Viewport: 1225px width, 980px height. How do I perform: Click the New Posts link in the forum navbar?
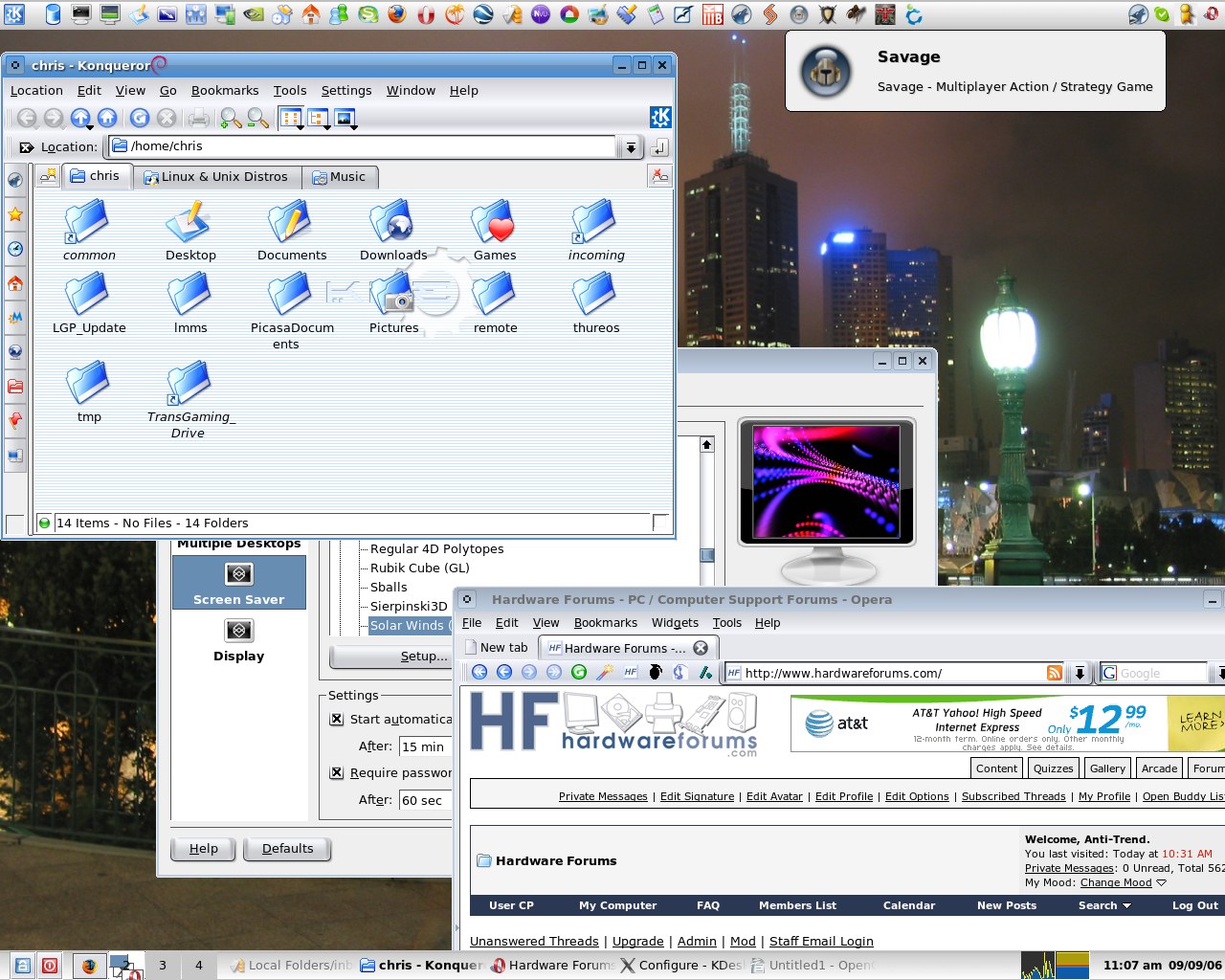pyautogui.click(x=1007, y=905)
